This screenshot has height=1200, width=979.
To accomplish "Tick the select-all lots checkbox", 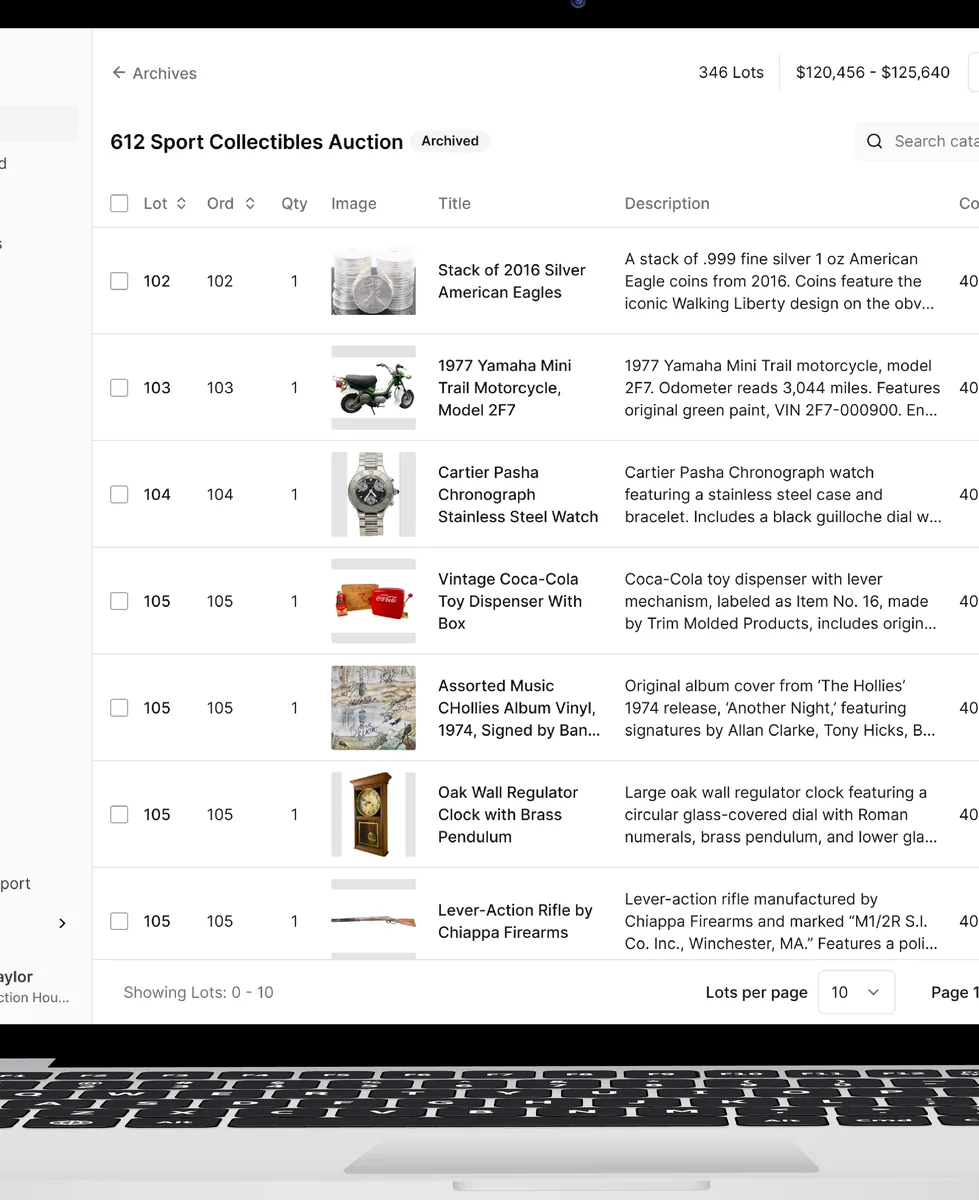I will (x=119, y=203).
